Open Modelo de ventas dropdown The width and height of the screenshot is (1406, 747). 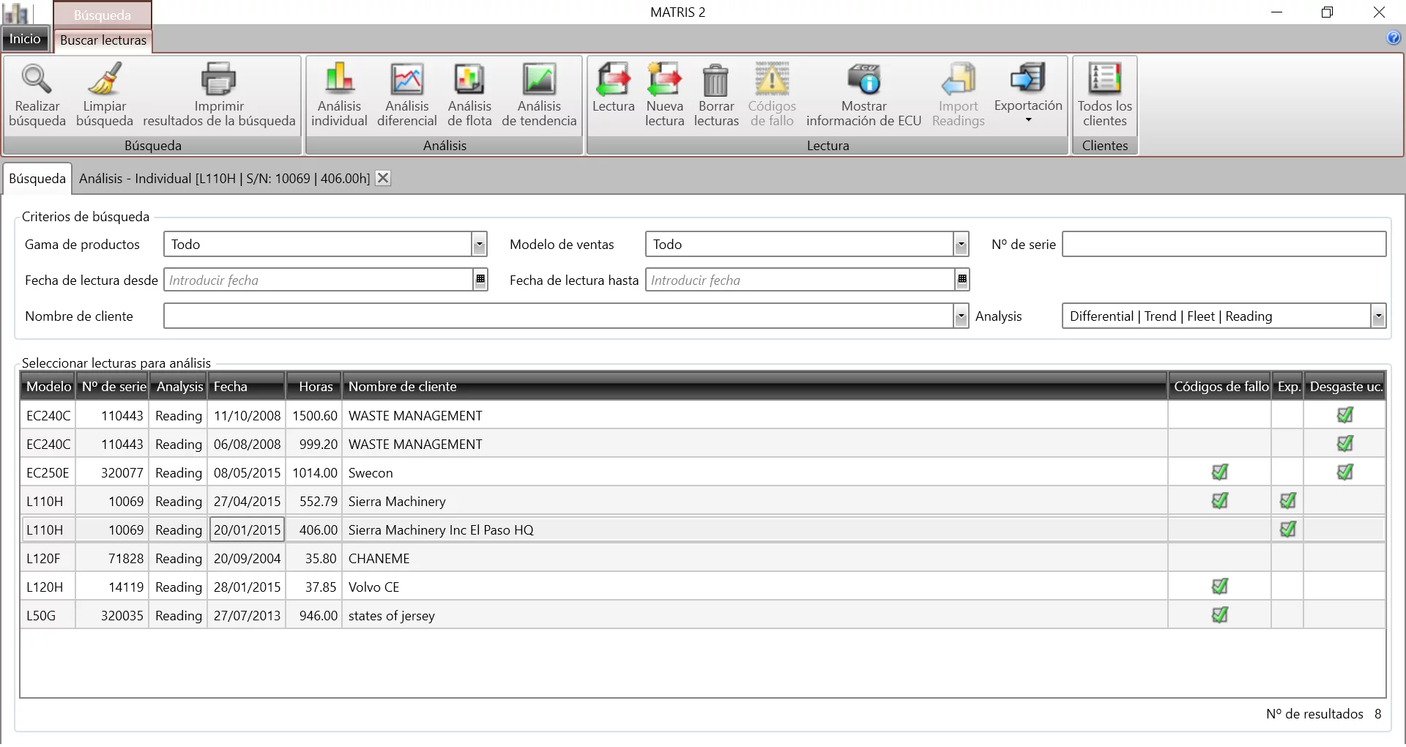tap(961, 244)
